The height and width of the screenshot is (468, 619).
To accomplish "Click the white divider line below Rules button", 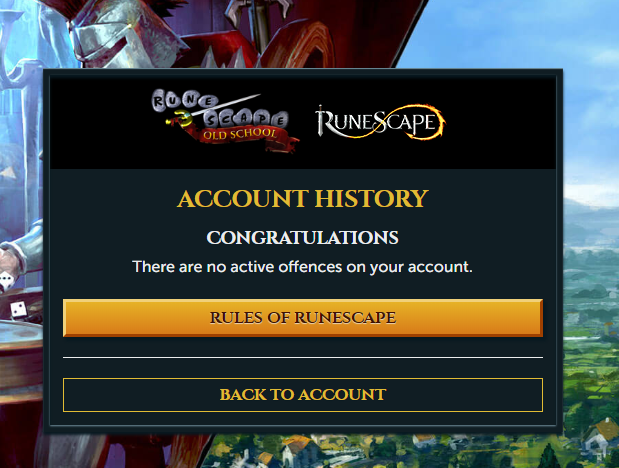I will click(x=303, y=357).
